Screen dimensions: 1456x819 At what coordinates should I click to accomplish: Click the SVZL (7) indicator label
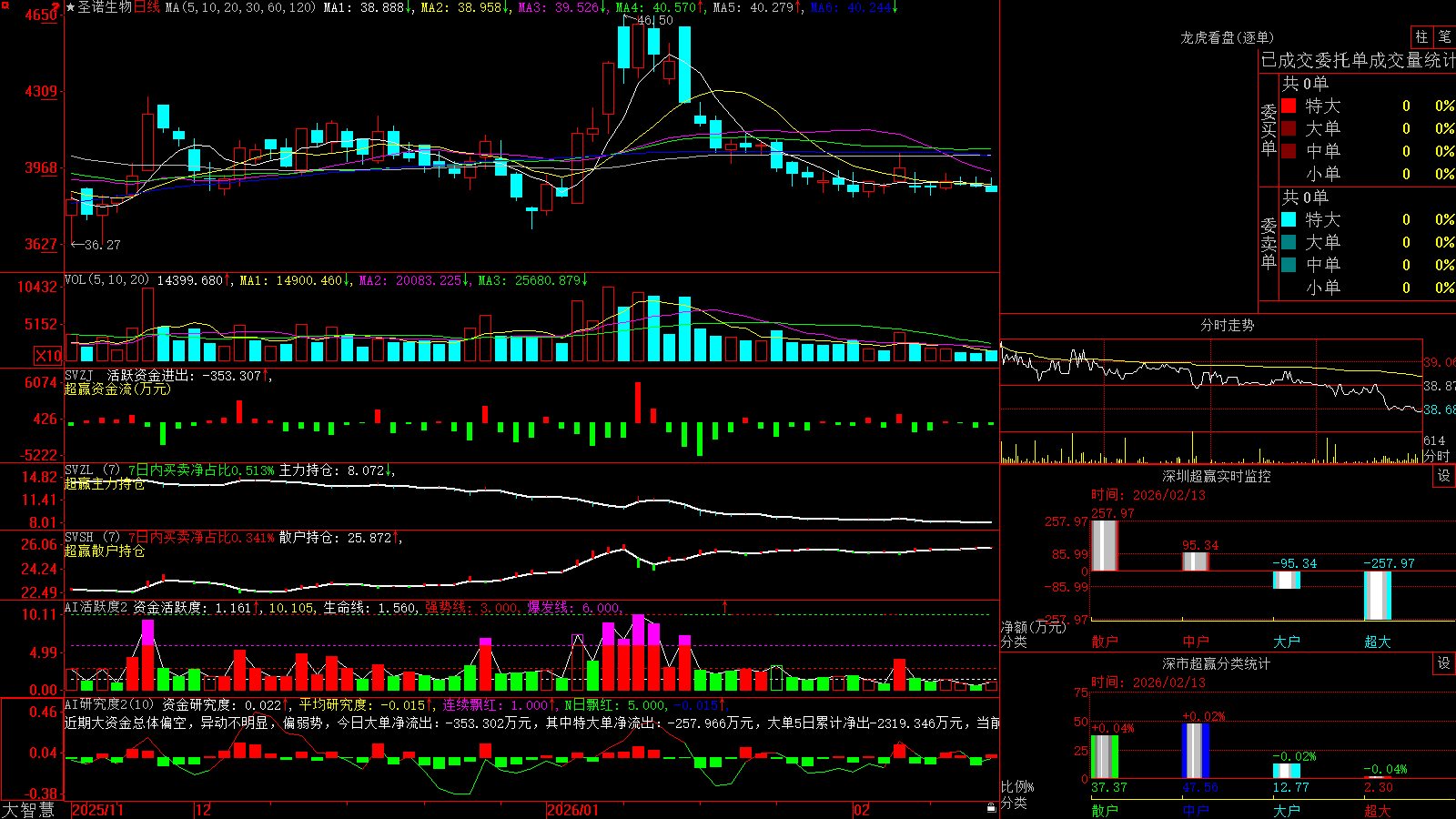click(93, 470)
